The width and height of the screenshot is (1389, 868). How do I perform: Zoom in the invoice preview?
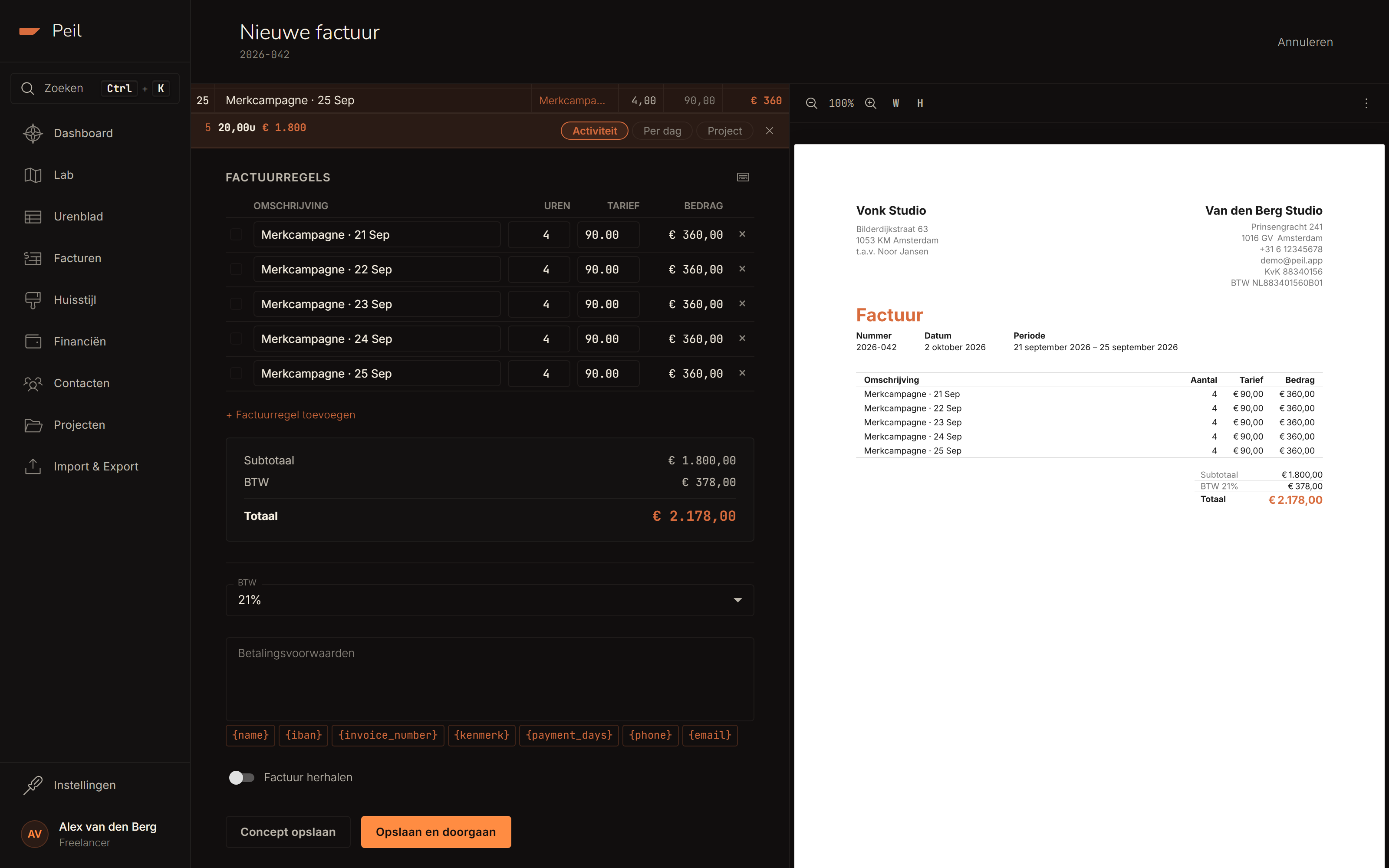click(x=871, y=103)
